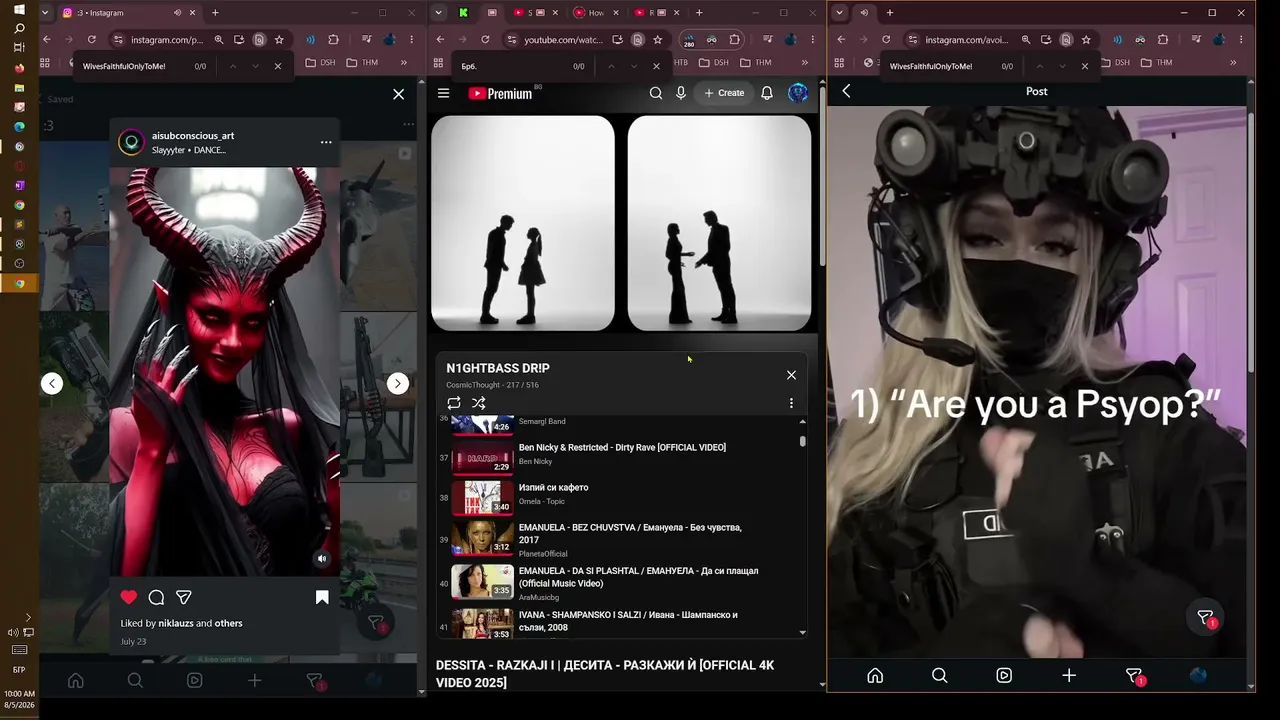This screenshot has height=720, width=1280.
Task: Create a new post in the right Instagram window
Action: click(1069, 675)
